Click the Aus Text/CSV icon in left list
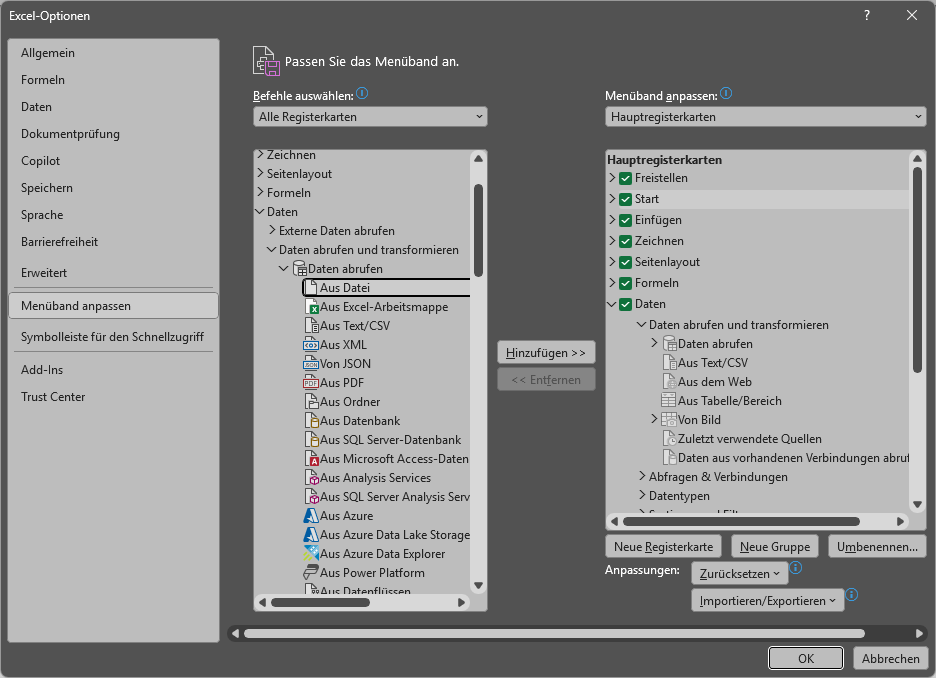The height and width of the screenshot is (678, 936). point(312,326)
